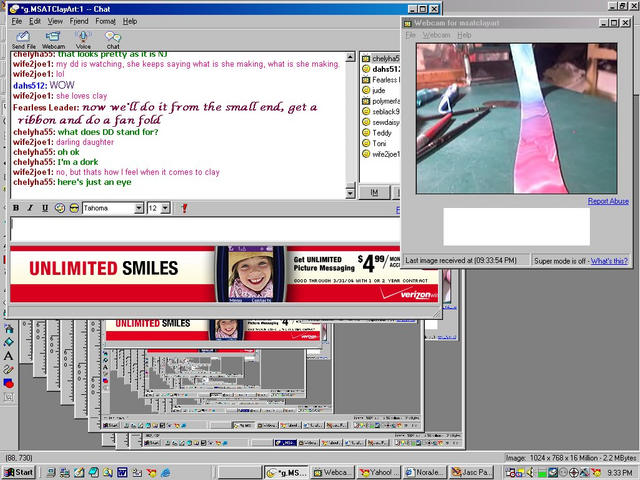Click the Send File toolbar icon

(23, 40)
